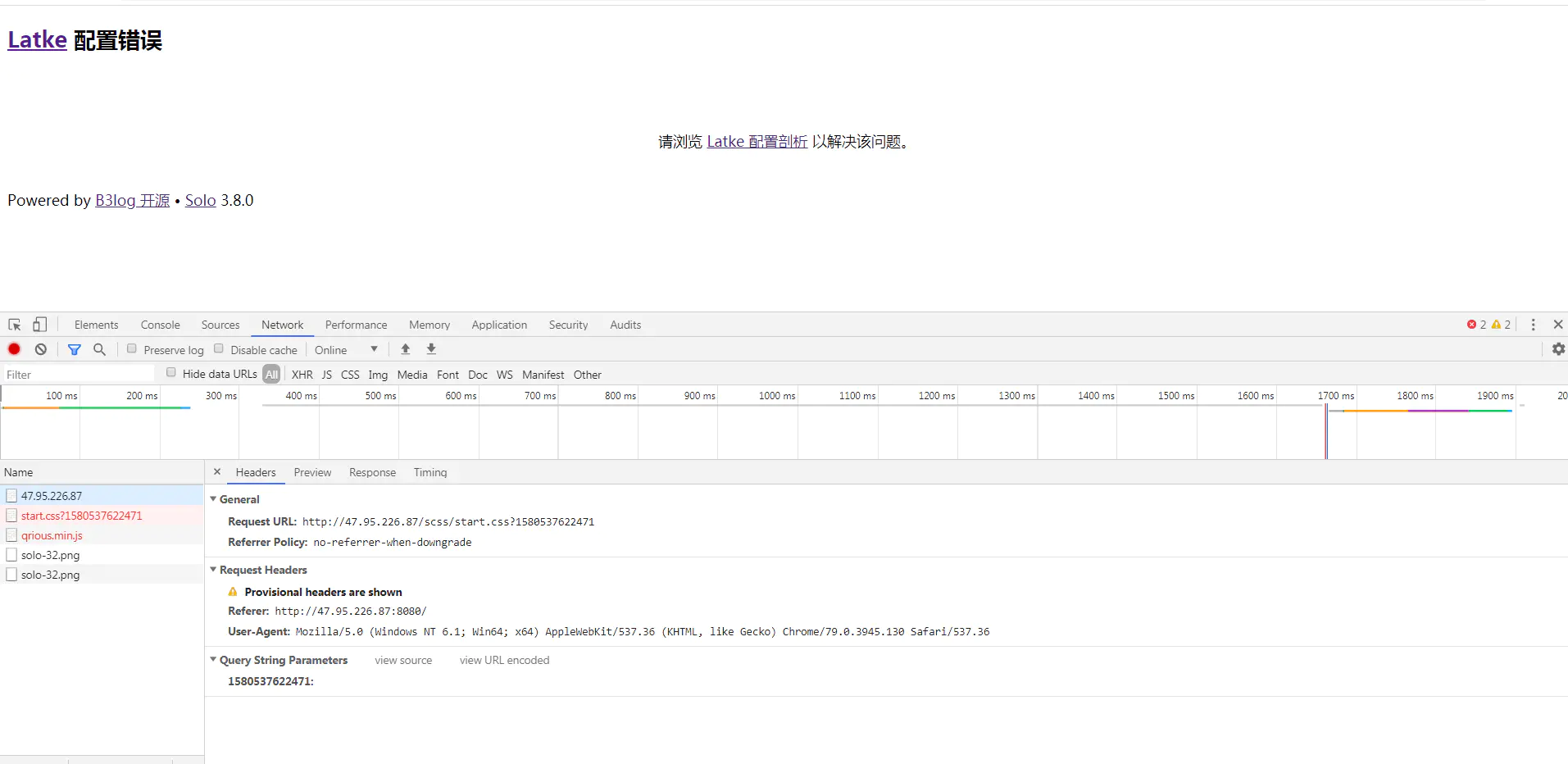Activate the inspect element picker icon
Screen dimensions: 1568x764
point(15,325)
